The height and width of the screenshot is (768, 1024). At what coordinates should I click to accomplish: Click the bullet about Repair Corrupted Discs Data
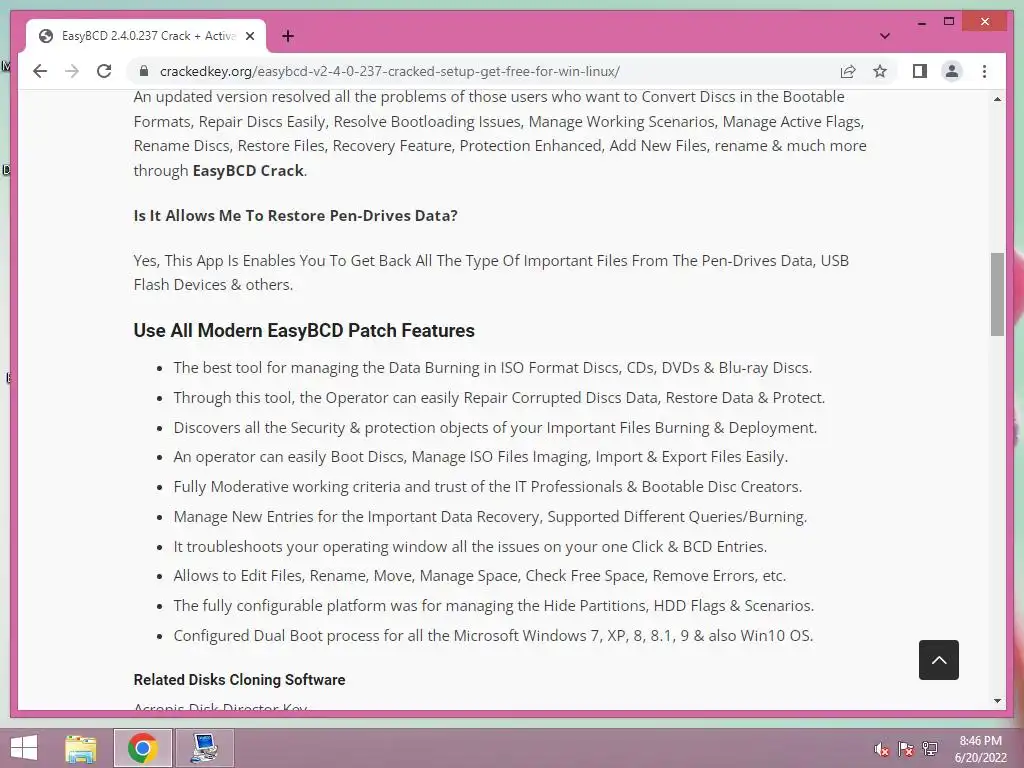pyautogui.click(x=499, y=398)
